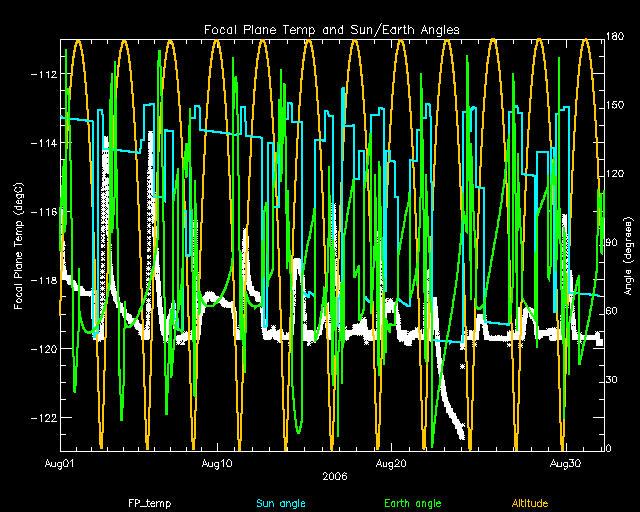This screenshot has height=512, width=640.
Task: Click the Aug20 x-axis tick label
Action: [390, 465]
